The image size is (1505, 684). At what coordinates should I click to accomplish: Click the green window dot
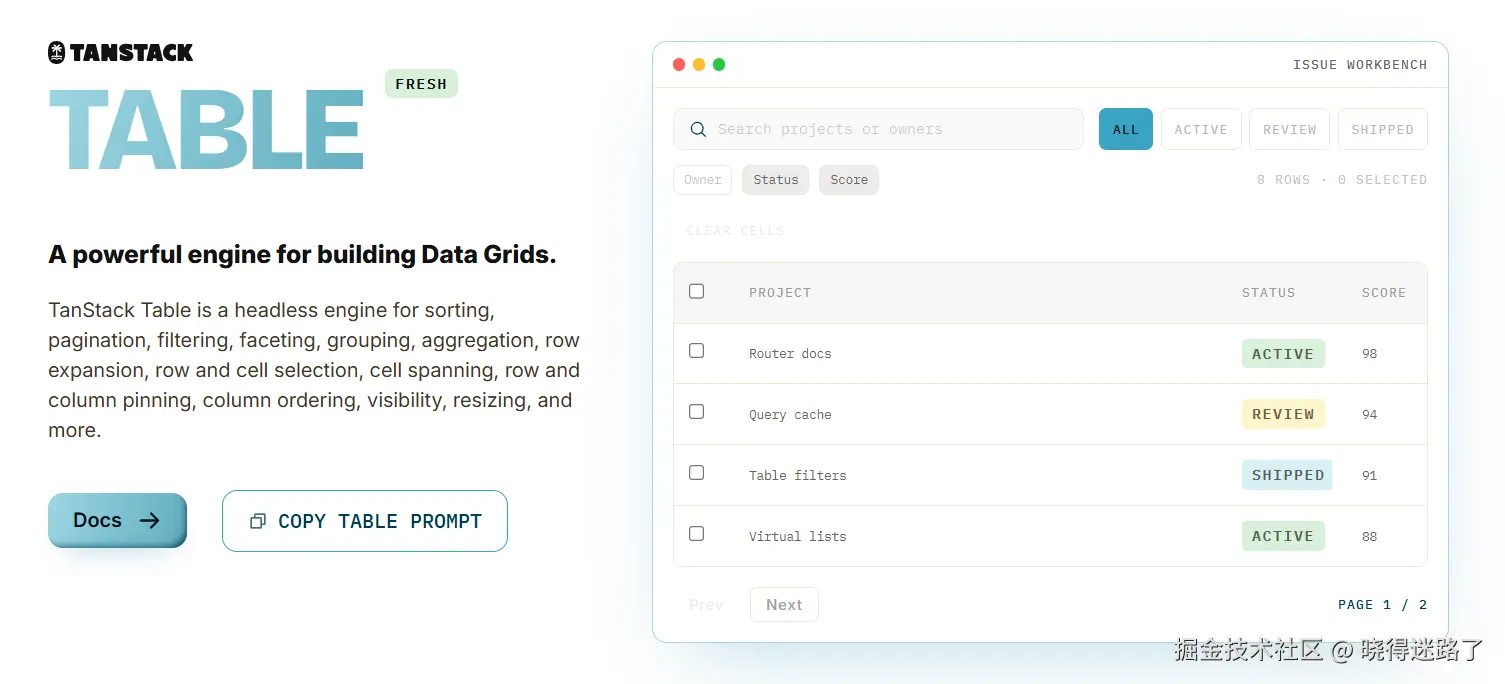[719, 64]
